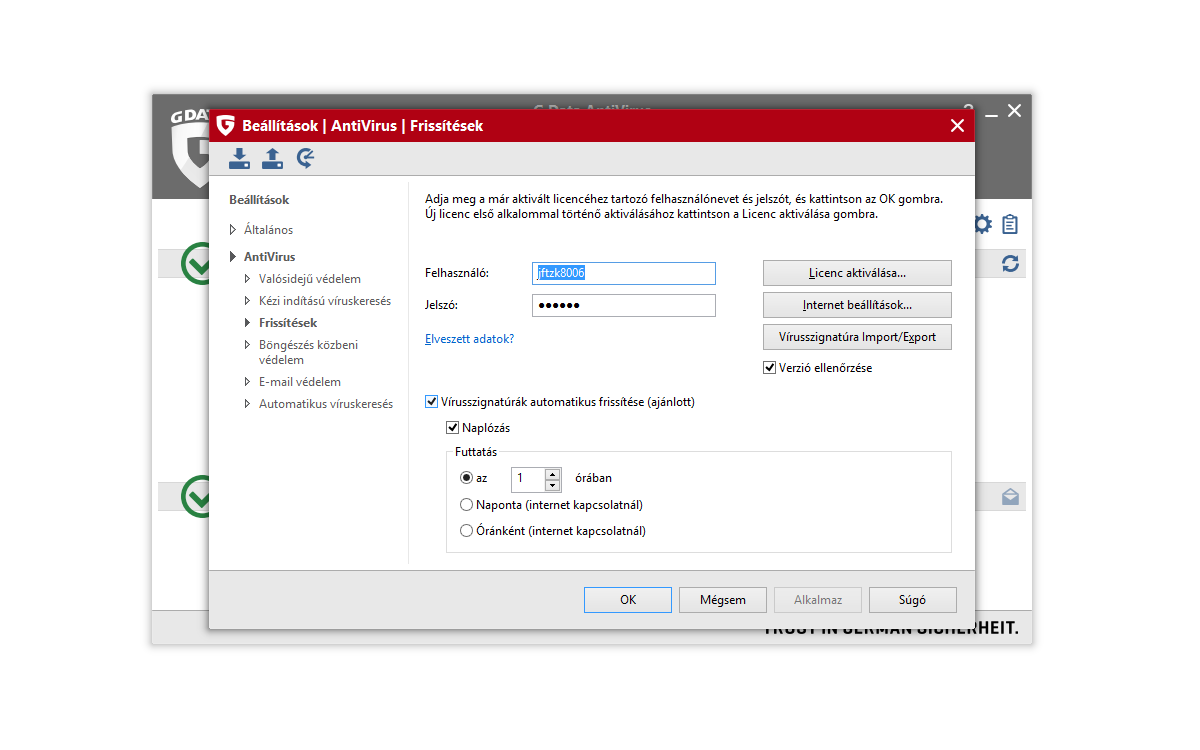The image size is (1200, 750).
Task: Select Naponta (internet kapcsolatnál) radio button
Action: [466, 505]
